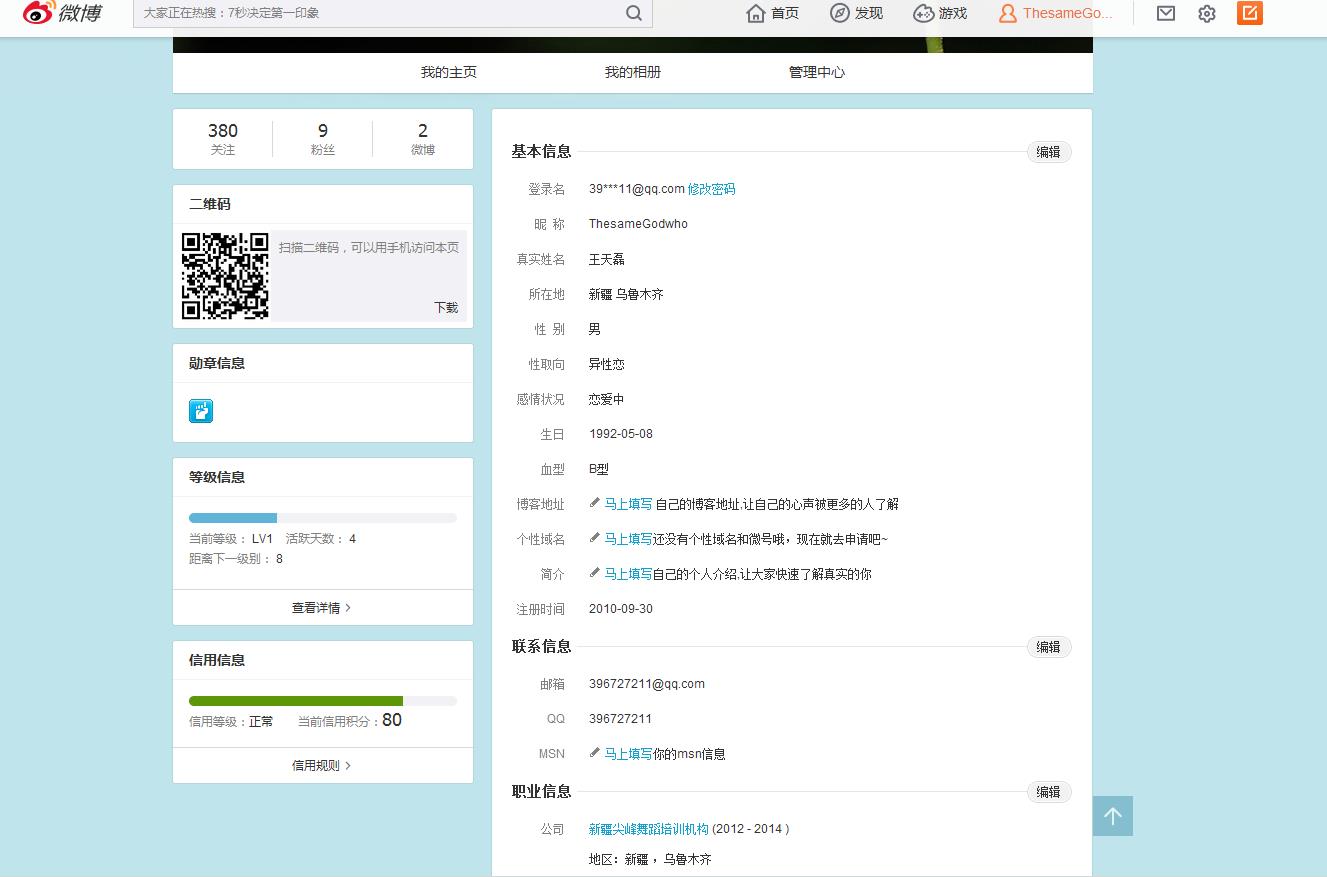
Task: Click 编辑 button for 联系信息
Action: [1048, 647]
